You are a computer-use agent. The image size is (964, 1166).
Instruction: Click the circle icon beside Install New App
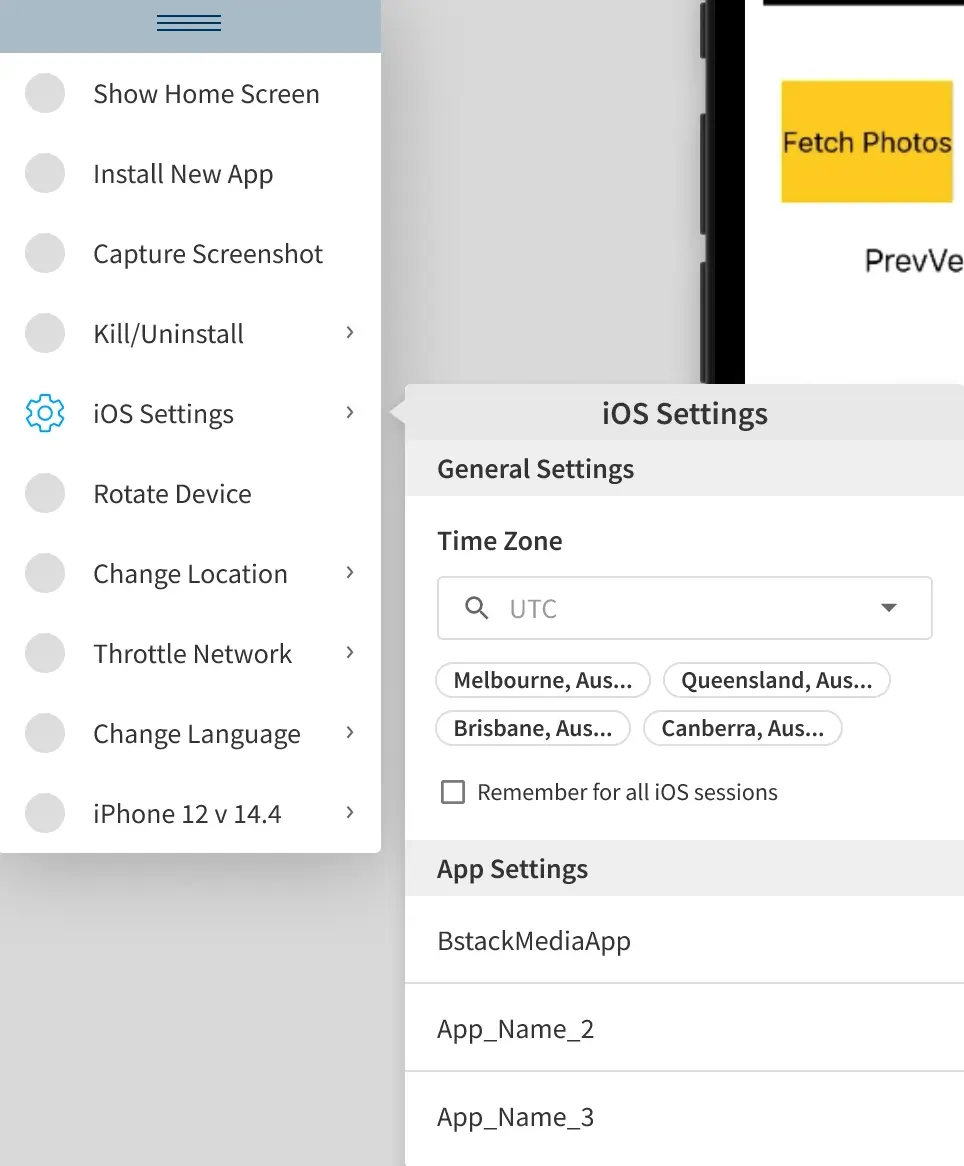click(x=45, y=174)
